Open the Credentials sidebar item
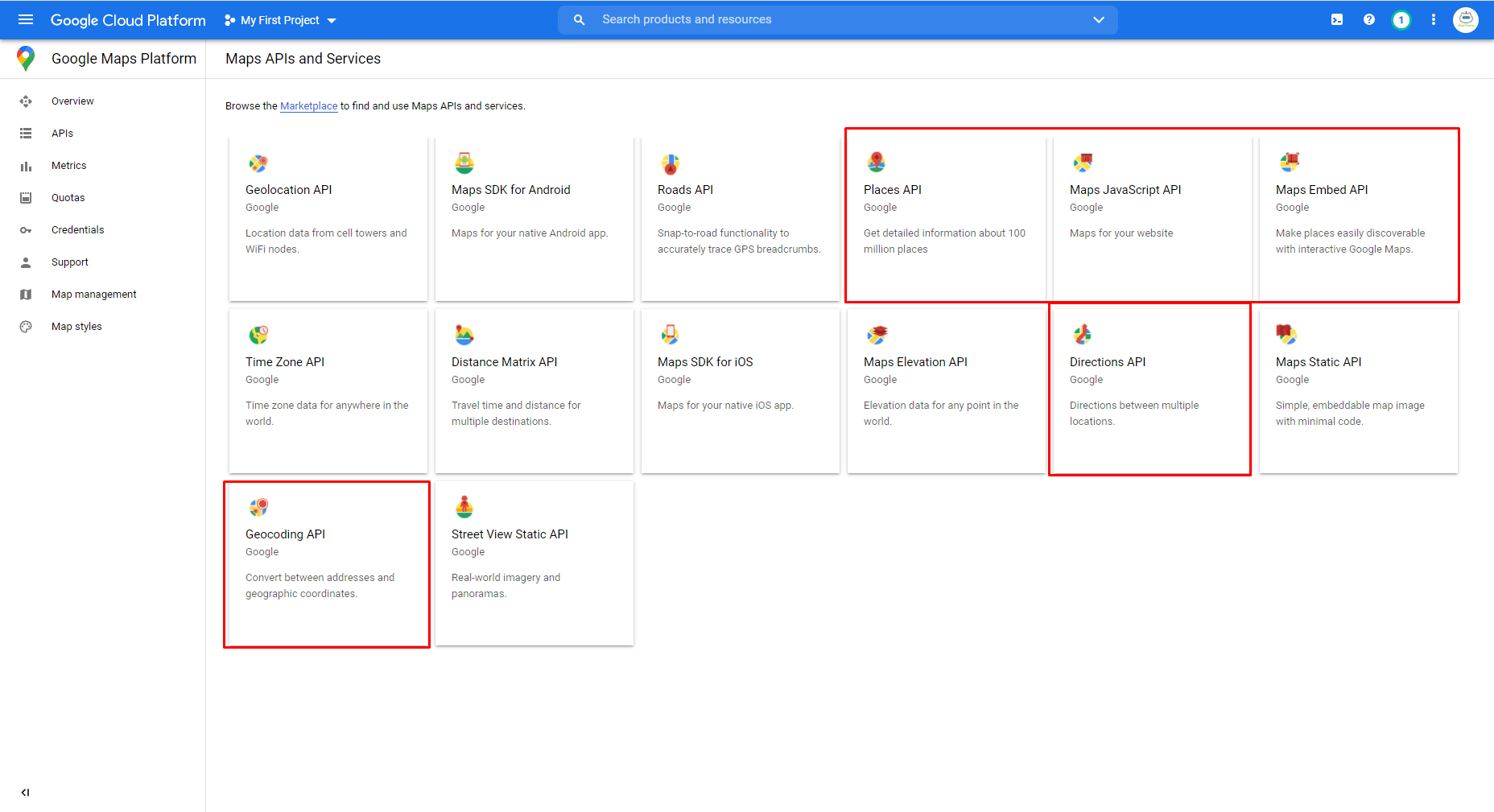1494x812 pixels. point(77,230)
